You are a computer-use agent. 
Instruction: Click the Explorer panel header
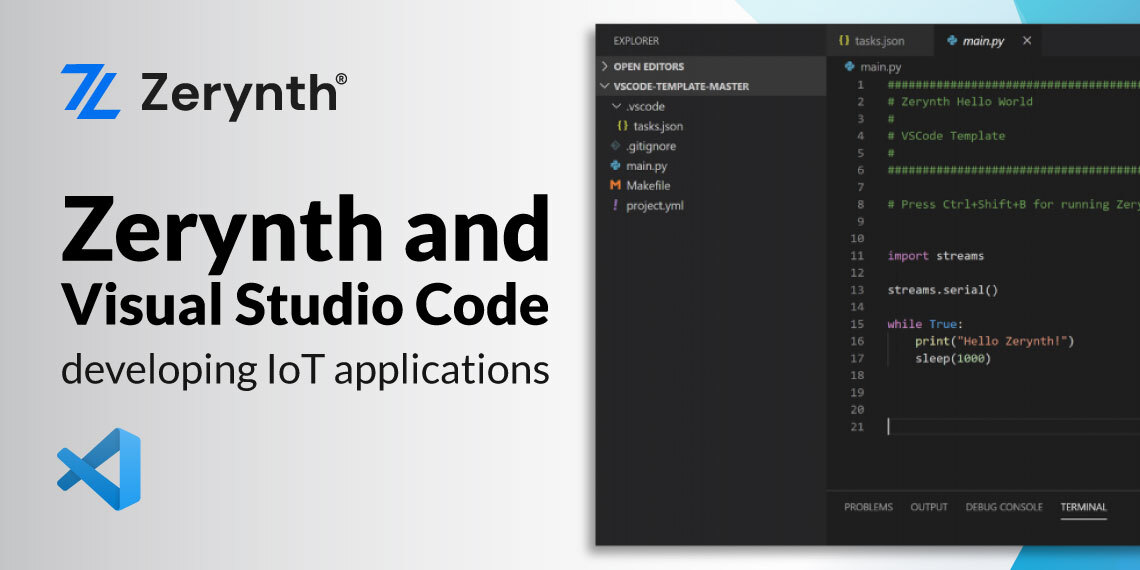[636, 41]
